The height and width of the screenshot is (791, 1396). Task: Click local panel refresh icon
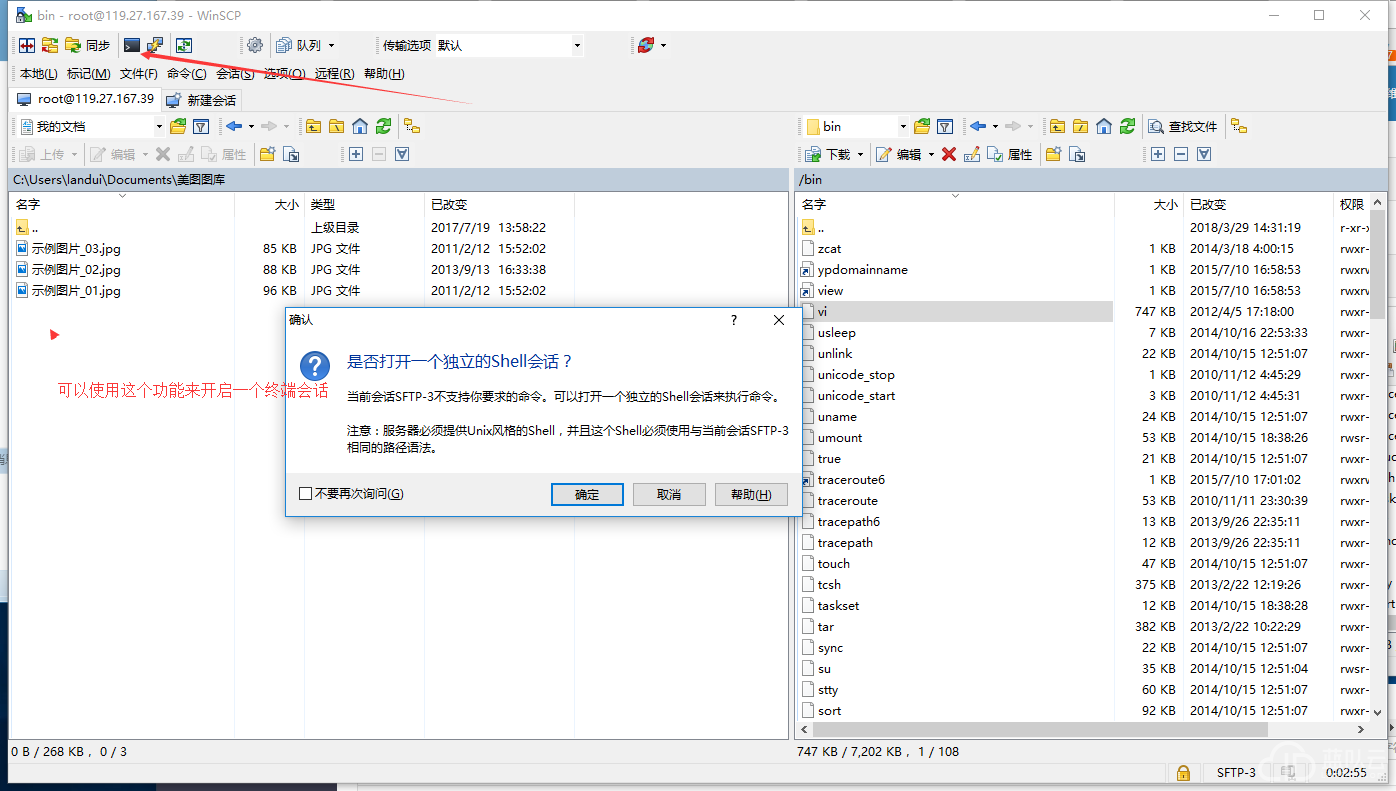click(x=384, y=127)
